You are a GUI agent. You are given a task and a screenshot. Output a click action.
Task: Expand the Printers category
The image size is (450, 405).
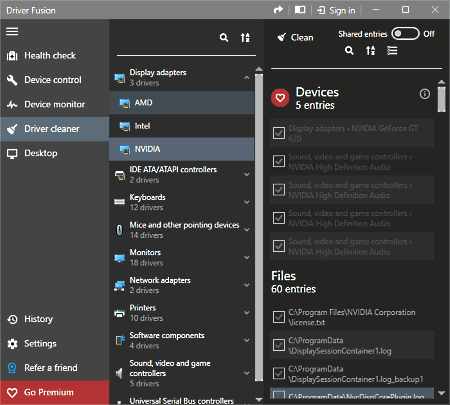click(247, 313)
